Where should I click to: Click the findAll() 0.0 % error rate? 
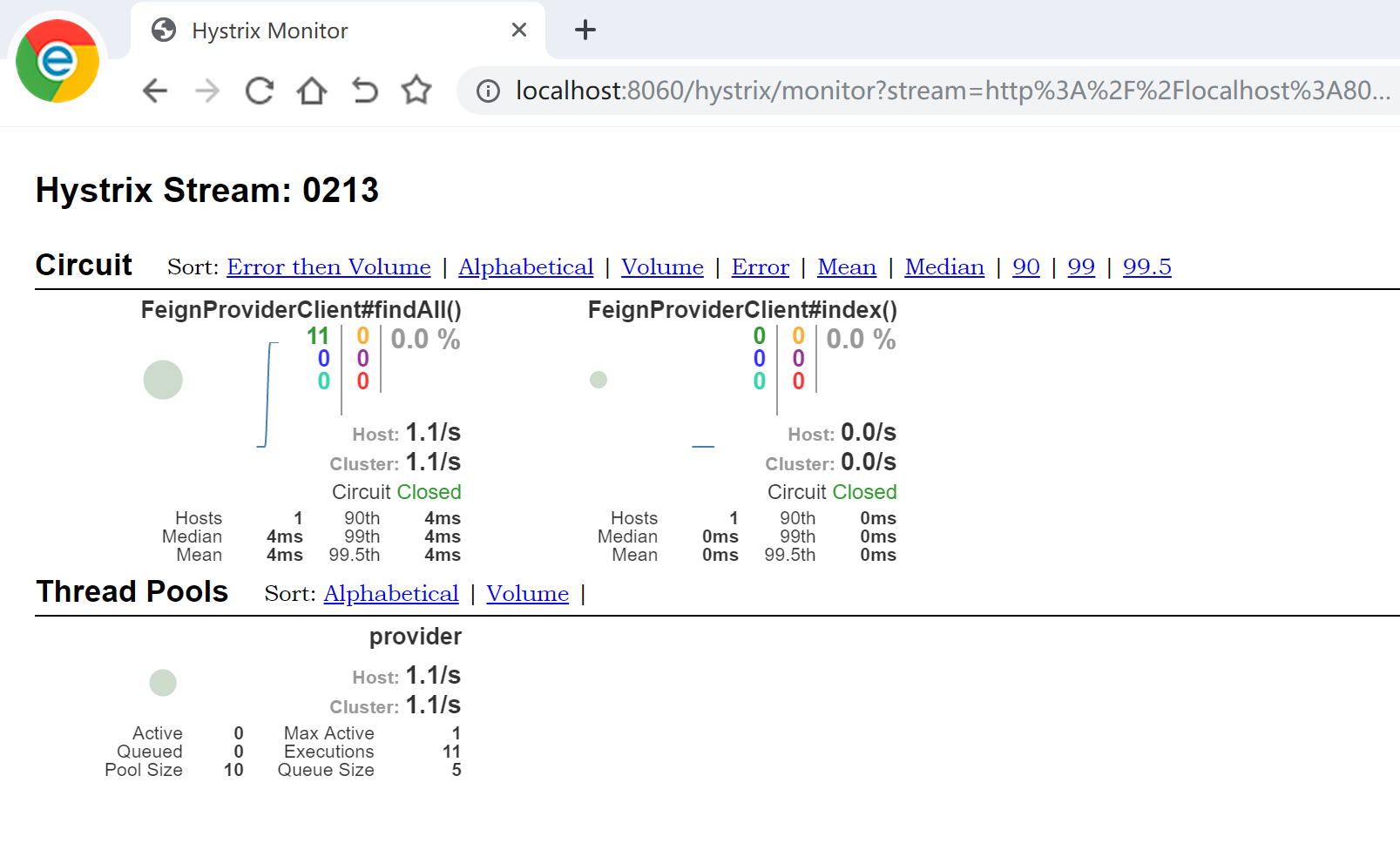pyautogui.click(x=425, y=339)
